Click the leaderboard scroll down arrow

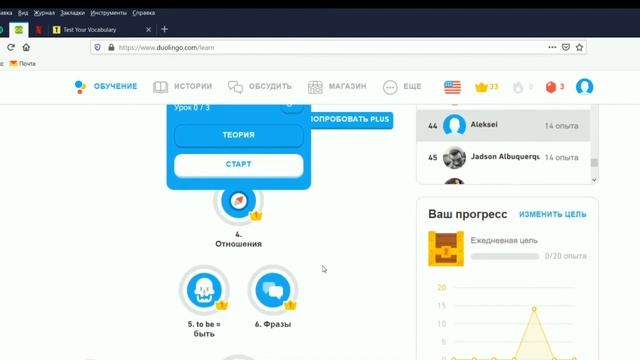tap(594, 180)
